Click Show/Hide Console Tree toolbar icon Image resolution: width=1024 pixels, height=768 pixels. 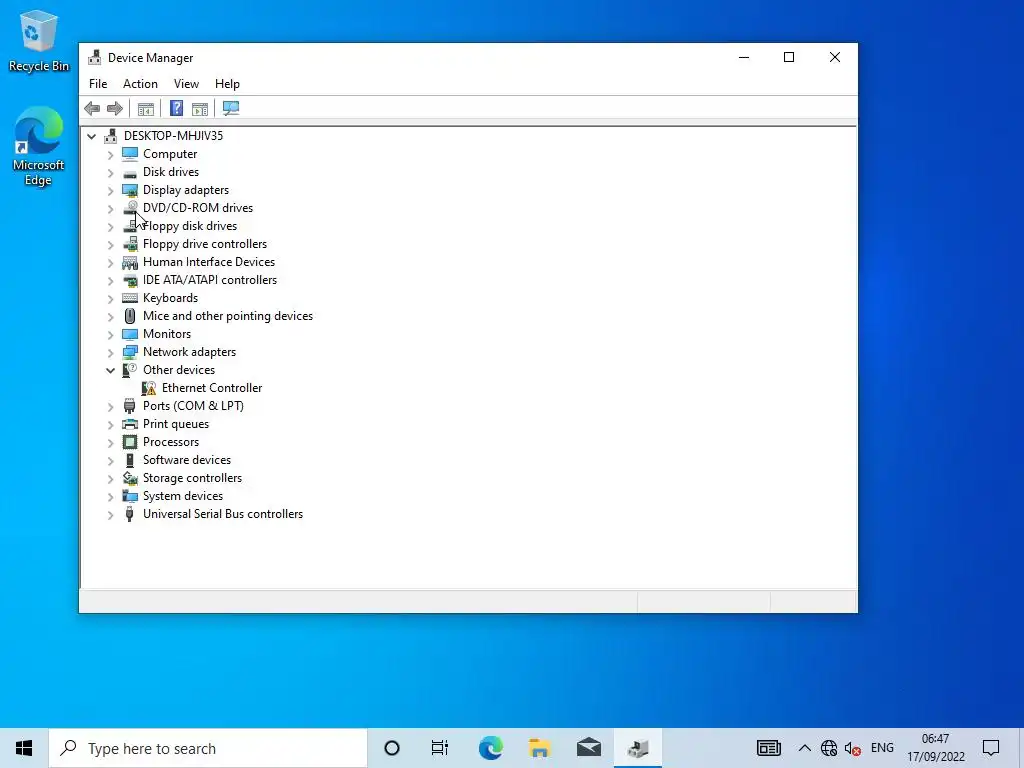click(146, 108)
